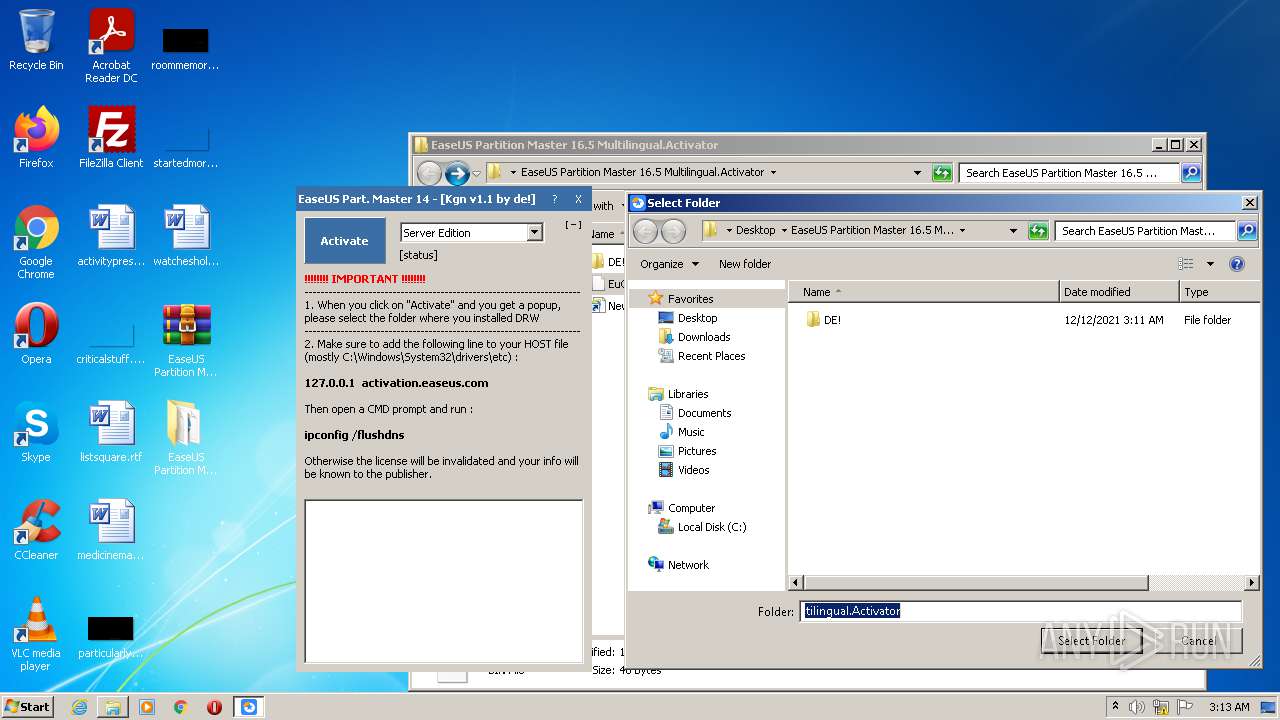Image resolution: width=1280 pixels, height=720 pixels.
Task: Launch Firefox from the desktop
Action: pyautogui.click(x=36, y=138)
